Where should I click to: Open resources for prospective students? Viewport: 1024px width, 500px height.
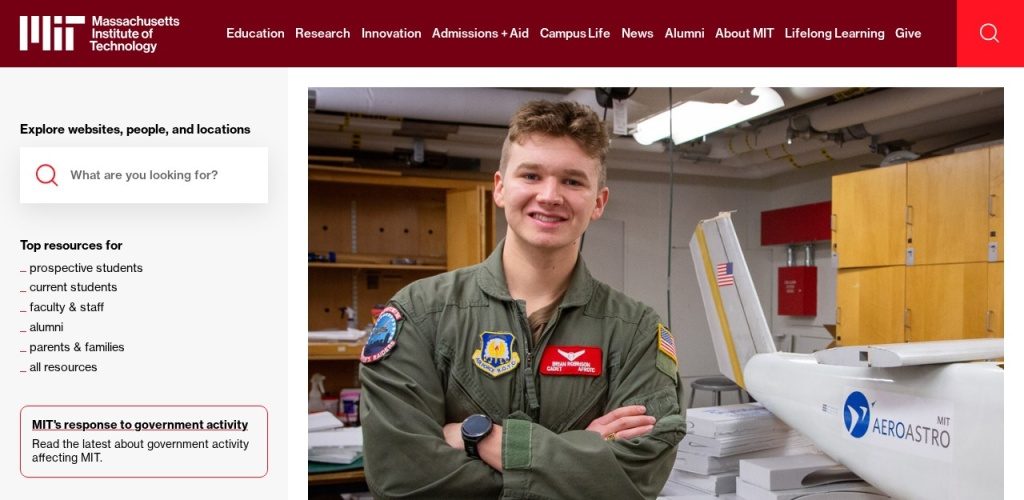pos(86,268)
